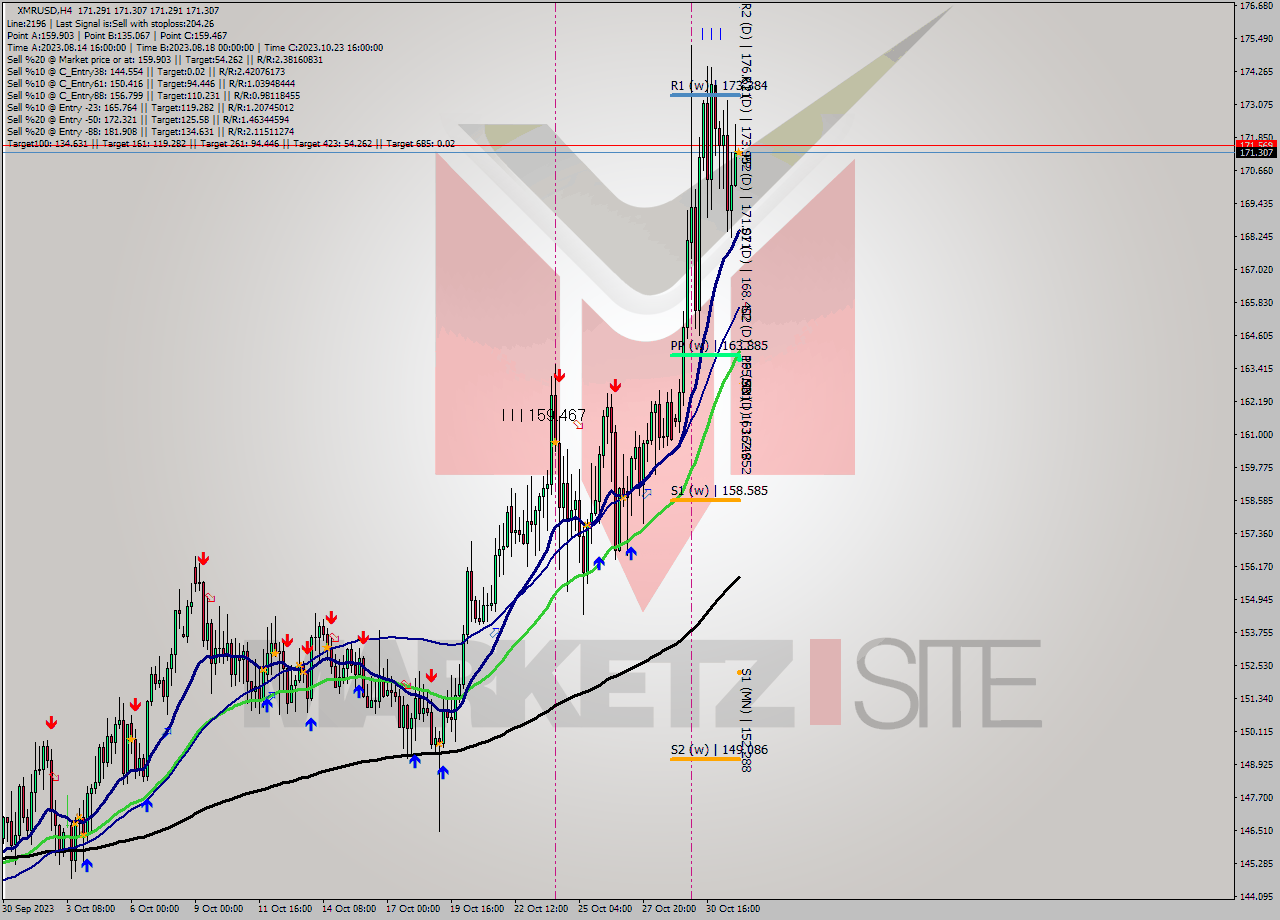Image resolution: width=1280 pixels, height=920 pixels.
Task: Click the 154.945 price axis label
Action: tap(1255, 600)
